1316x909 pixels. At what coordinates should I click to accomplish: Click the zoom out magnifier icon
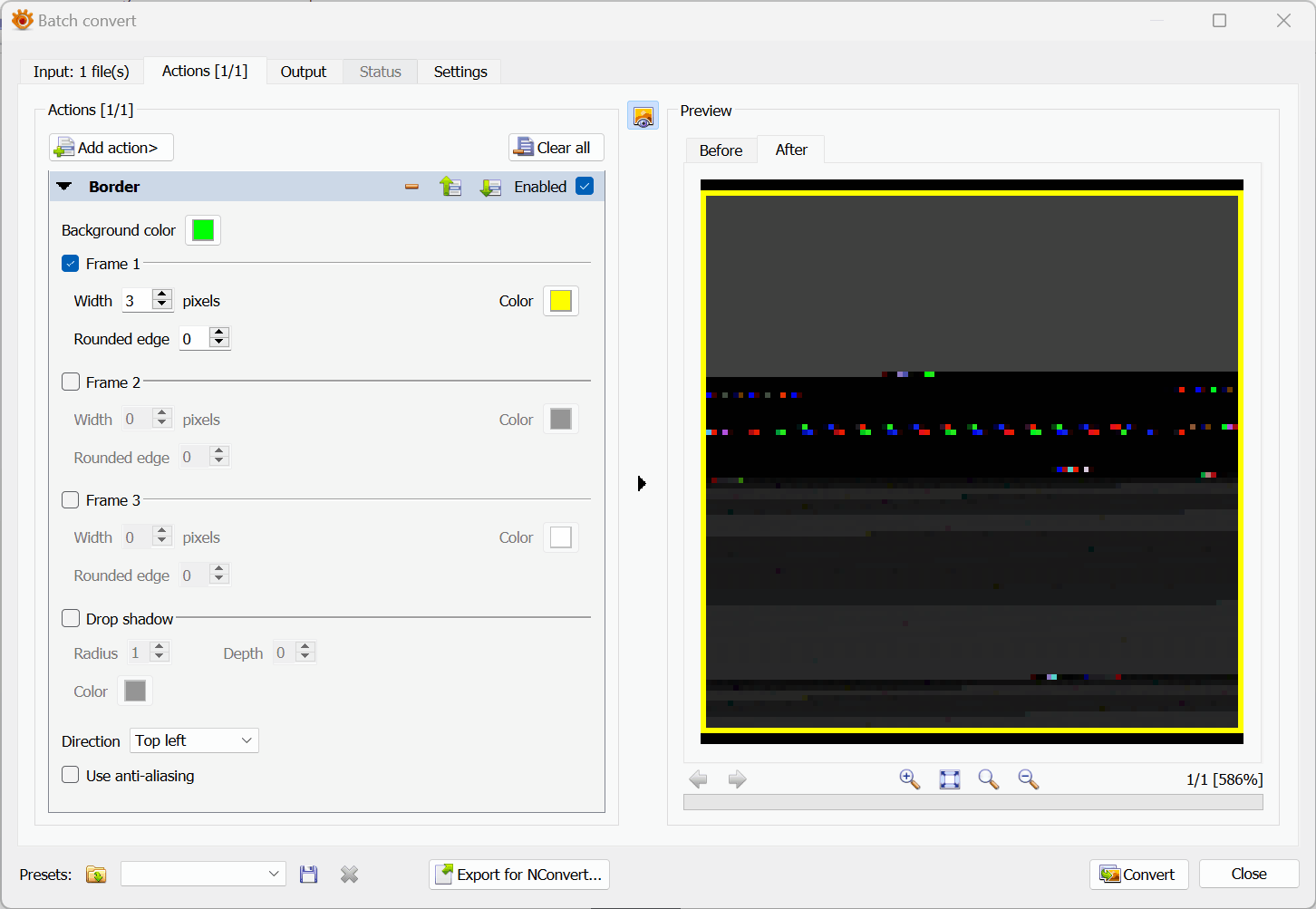point(1028,779)
